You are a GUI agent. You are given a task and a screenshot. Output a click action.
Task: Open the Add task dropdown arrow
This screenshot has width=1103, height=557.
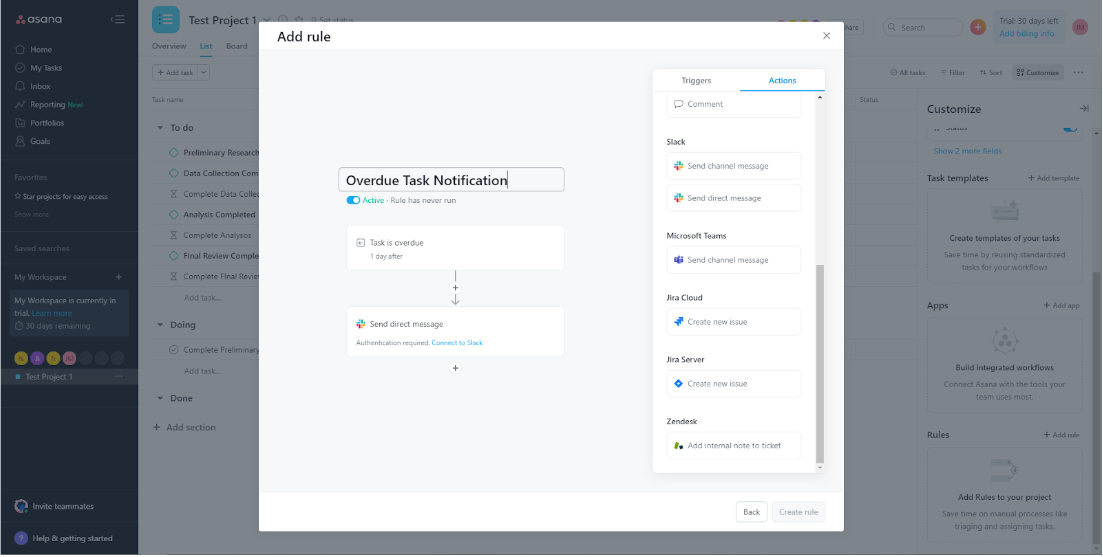pos(204,72)
